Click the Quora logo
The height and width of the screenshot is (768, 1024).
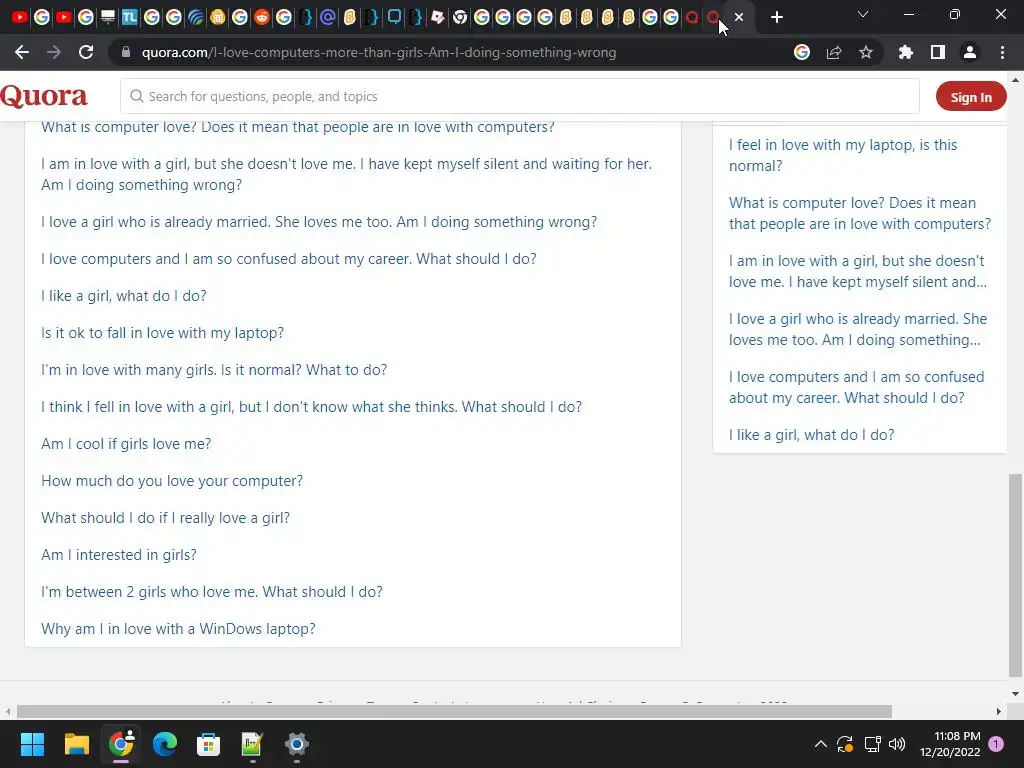(x=44, y=96)
